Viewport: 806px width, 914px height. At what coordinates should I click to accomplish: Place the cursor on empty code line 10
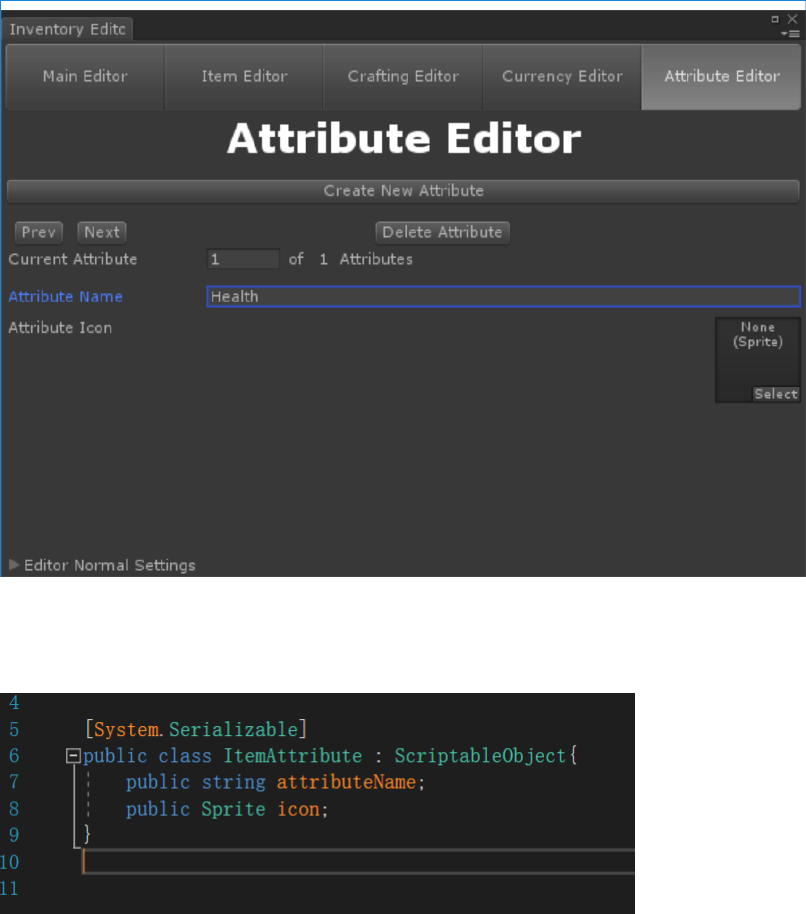click(x=358, y=862)
